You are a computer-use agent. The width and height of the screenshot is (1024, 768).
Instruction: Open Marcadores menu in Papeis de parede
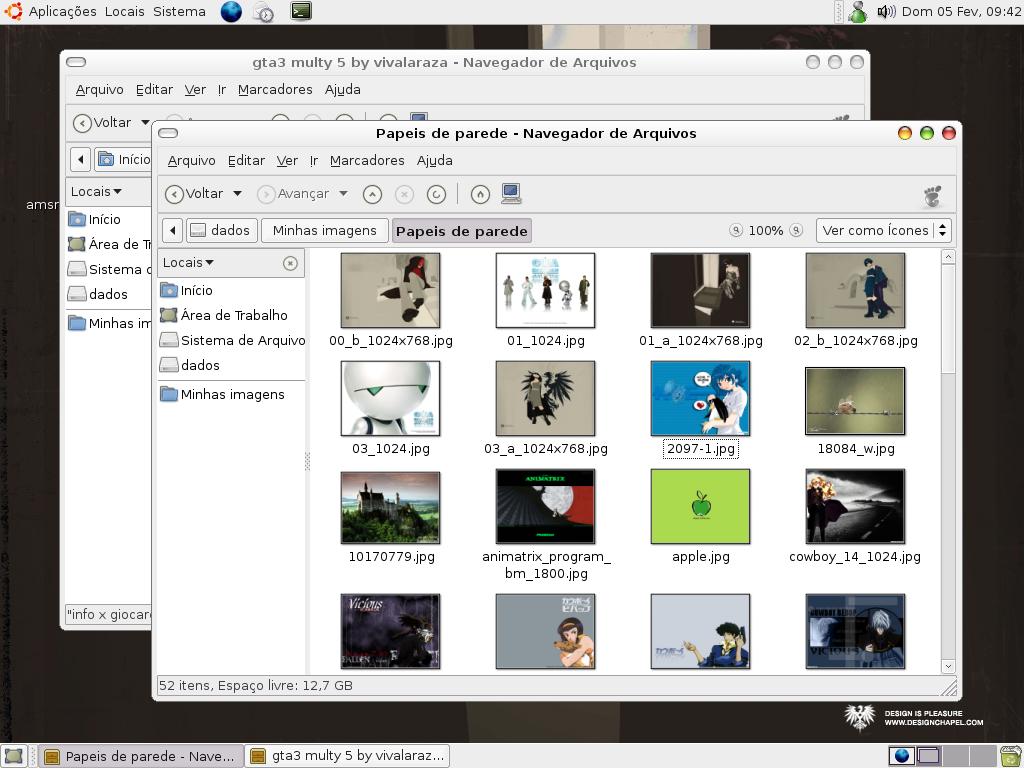point(367,161)
